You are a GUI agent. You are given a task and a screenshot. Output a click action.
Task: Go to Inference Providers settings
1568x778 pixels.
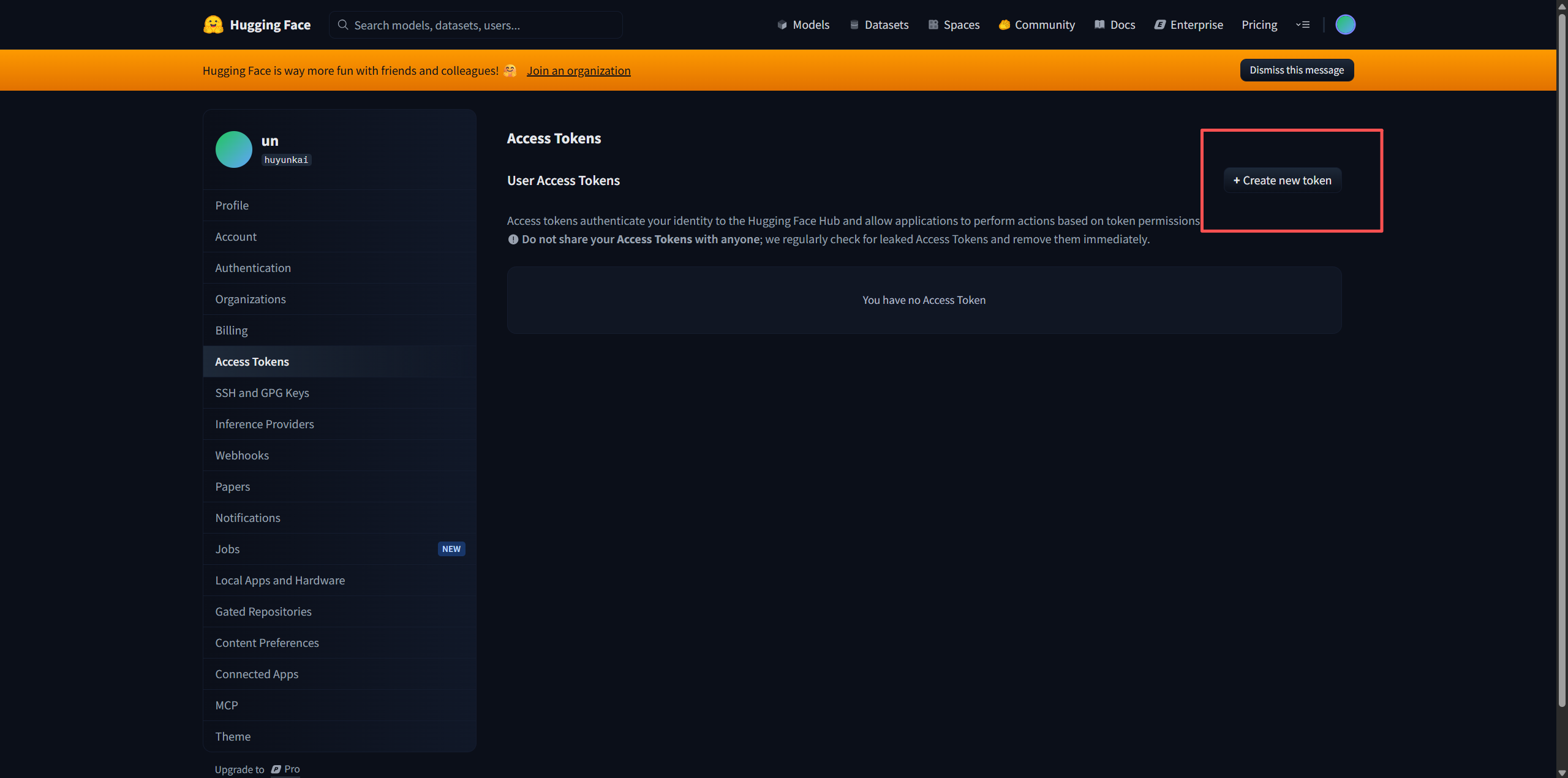click(x=265, y=425)
